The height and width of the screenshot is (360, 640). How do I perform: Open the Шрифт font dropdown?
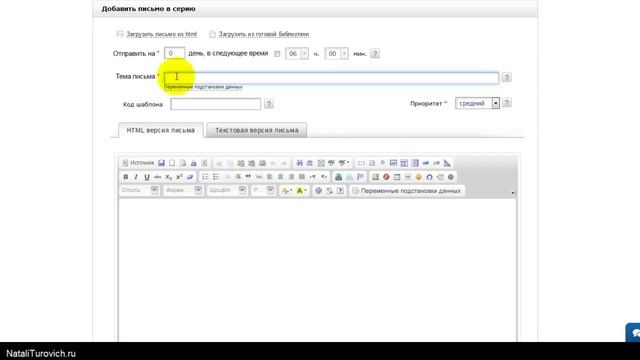coord(227,190)
